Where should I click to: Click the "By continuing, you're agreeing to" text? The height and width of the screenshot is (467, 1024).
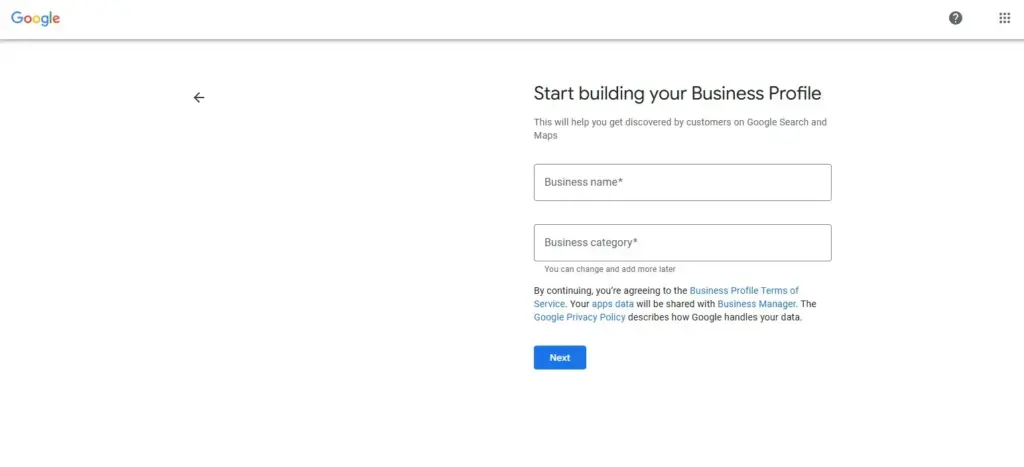coord(610,291)
